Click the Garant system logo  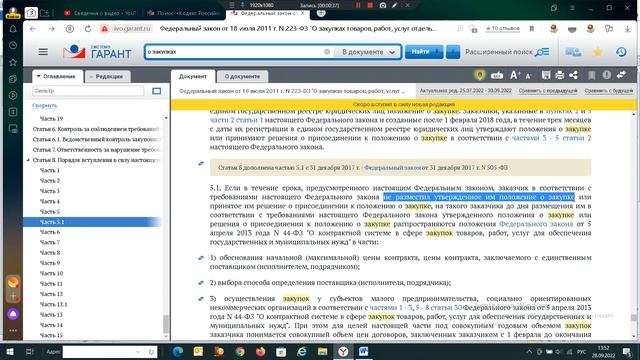(x=97, y=52)
